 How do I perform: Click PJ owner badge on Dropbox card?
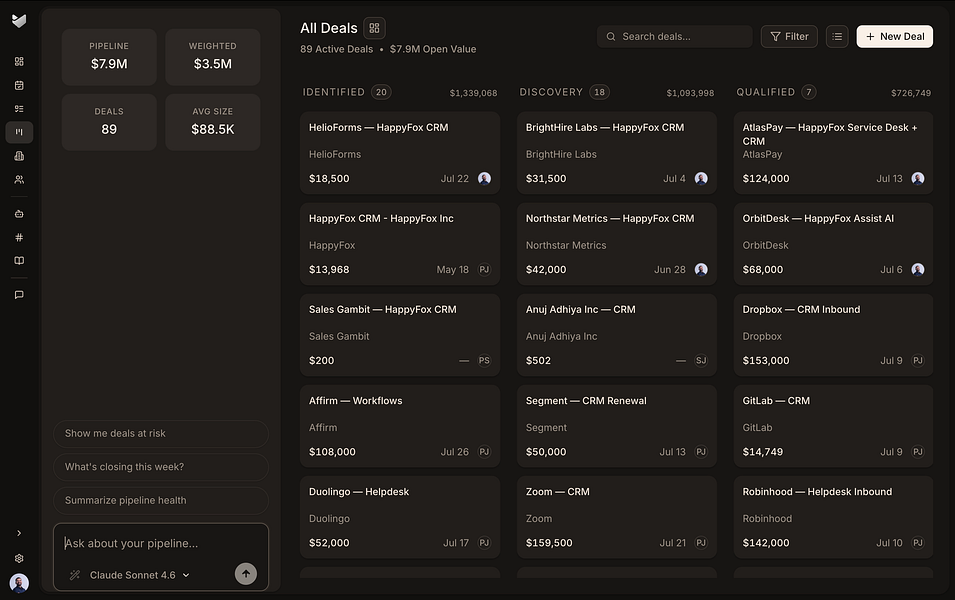(918, 361)
